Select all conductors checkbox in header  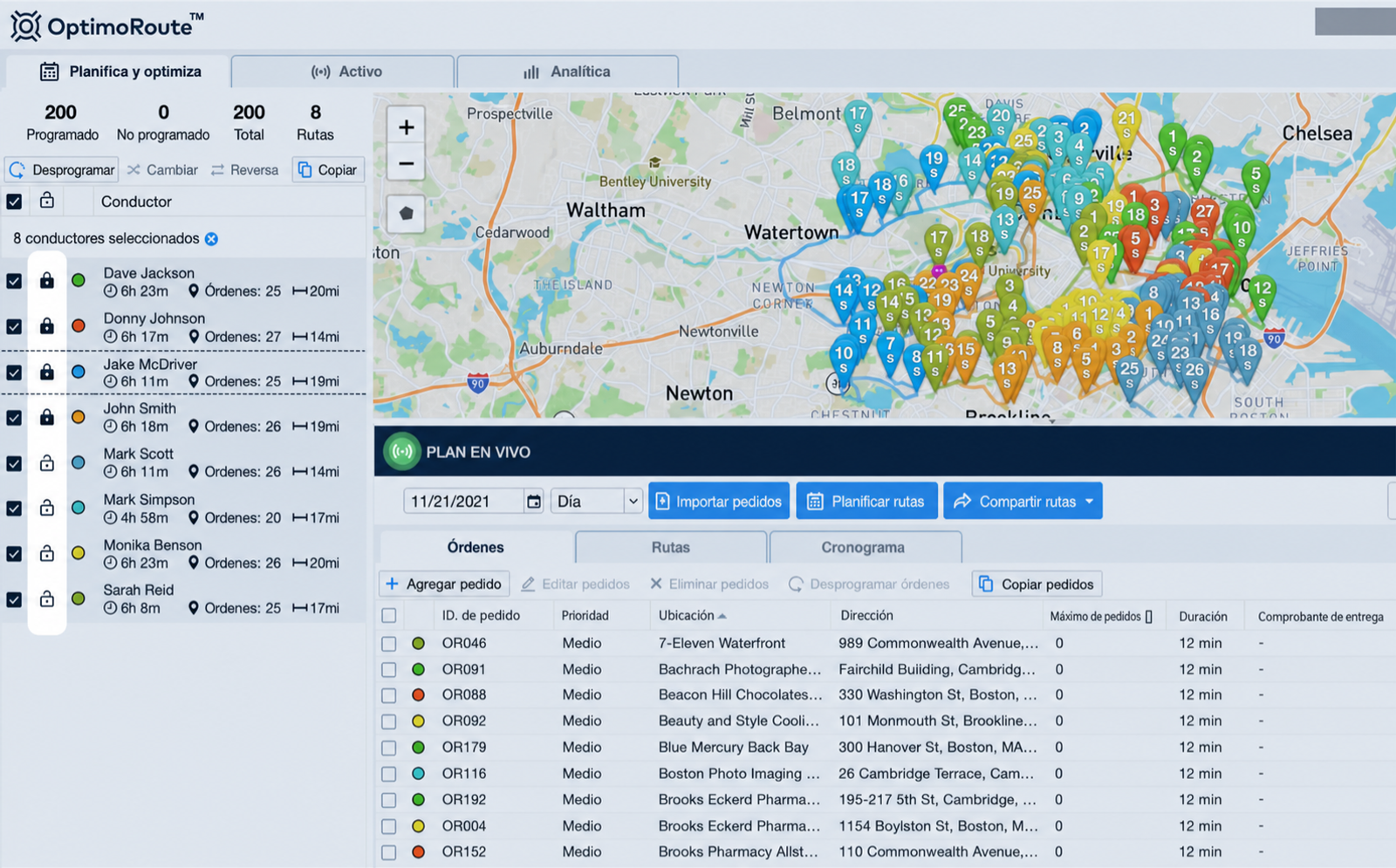pyautogui.click(x=14, y=202)
